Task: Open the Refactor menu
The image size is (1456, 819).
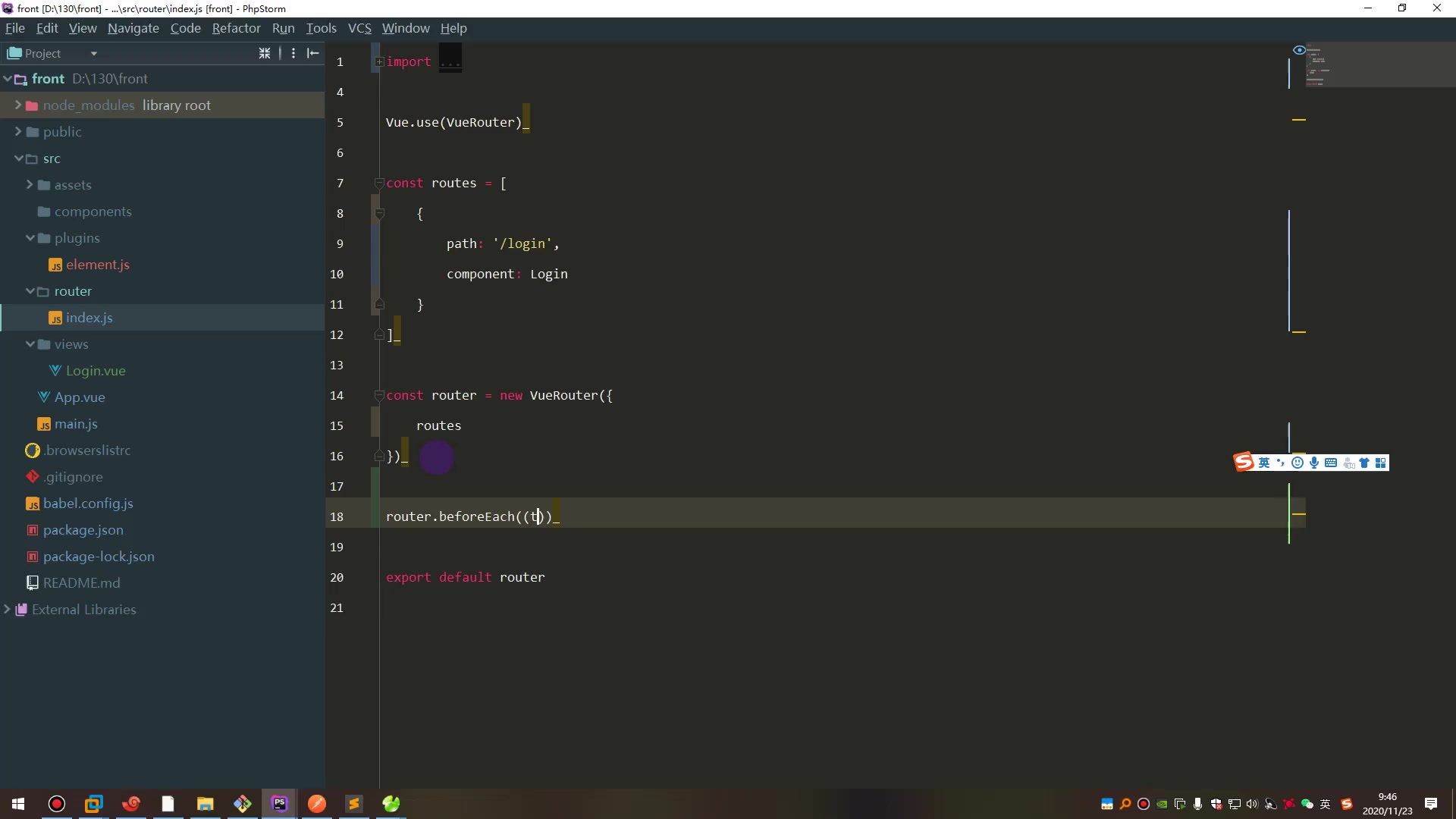Action: click(236, 28)
